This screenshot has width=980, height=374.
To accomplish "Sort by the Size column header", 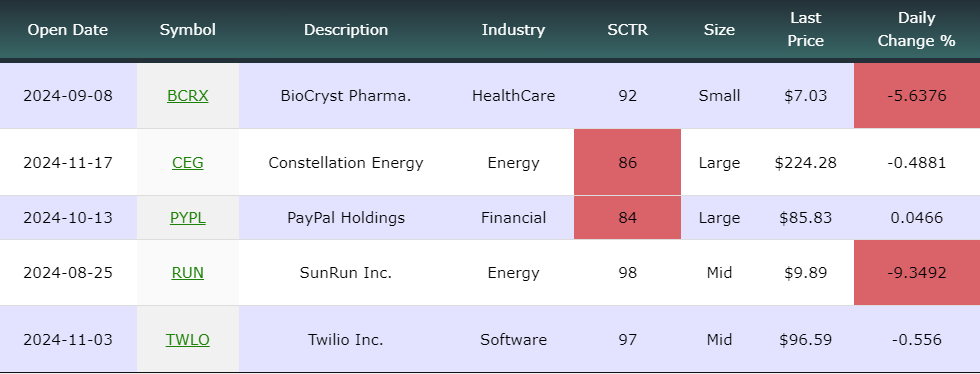I will (719, 30).
